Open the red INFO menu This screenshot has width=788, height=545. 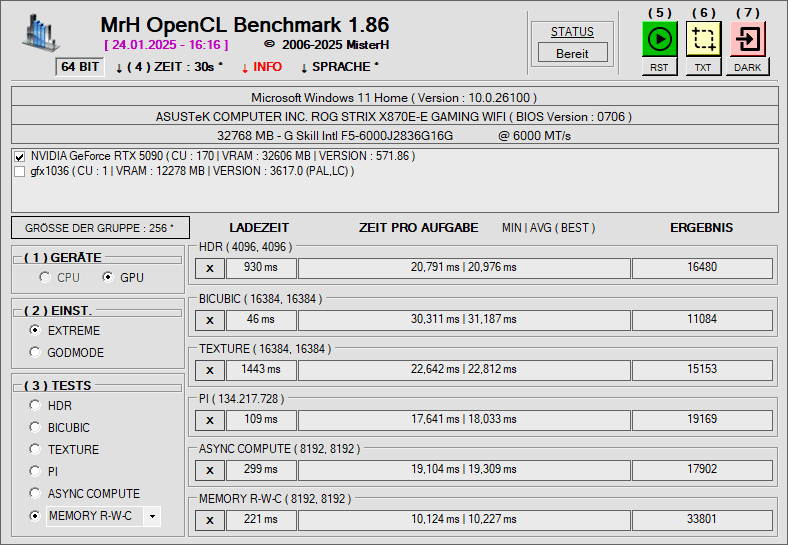(x=262, y=67)
